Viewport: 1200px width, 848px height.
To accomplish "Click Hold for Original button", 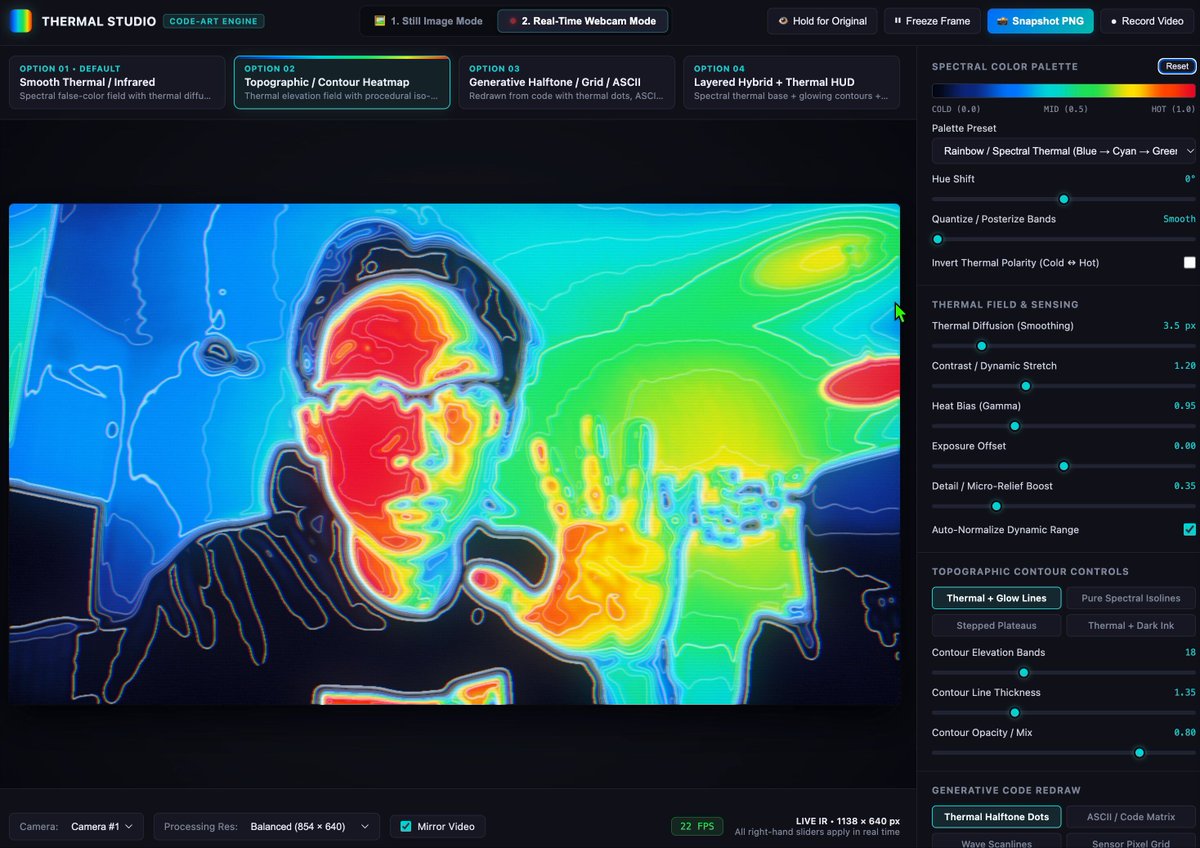I will pos(822,21).
